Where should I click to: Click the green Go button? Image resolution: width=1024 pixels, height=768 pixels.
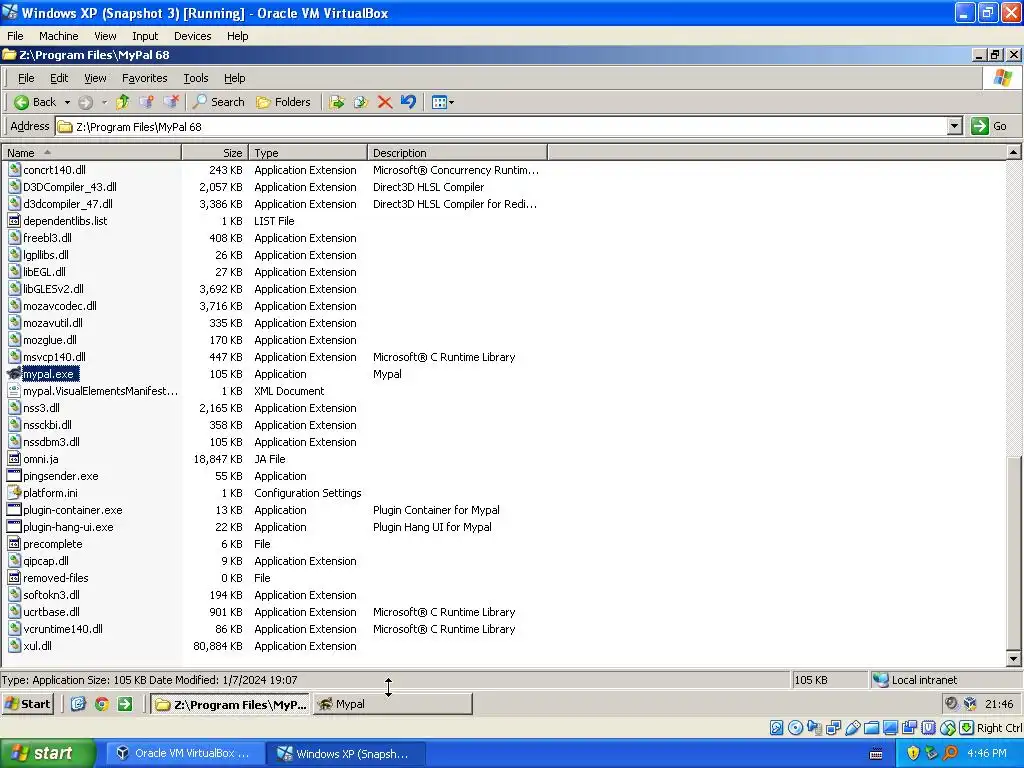[989, 126]
